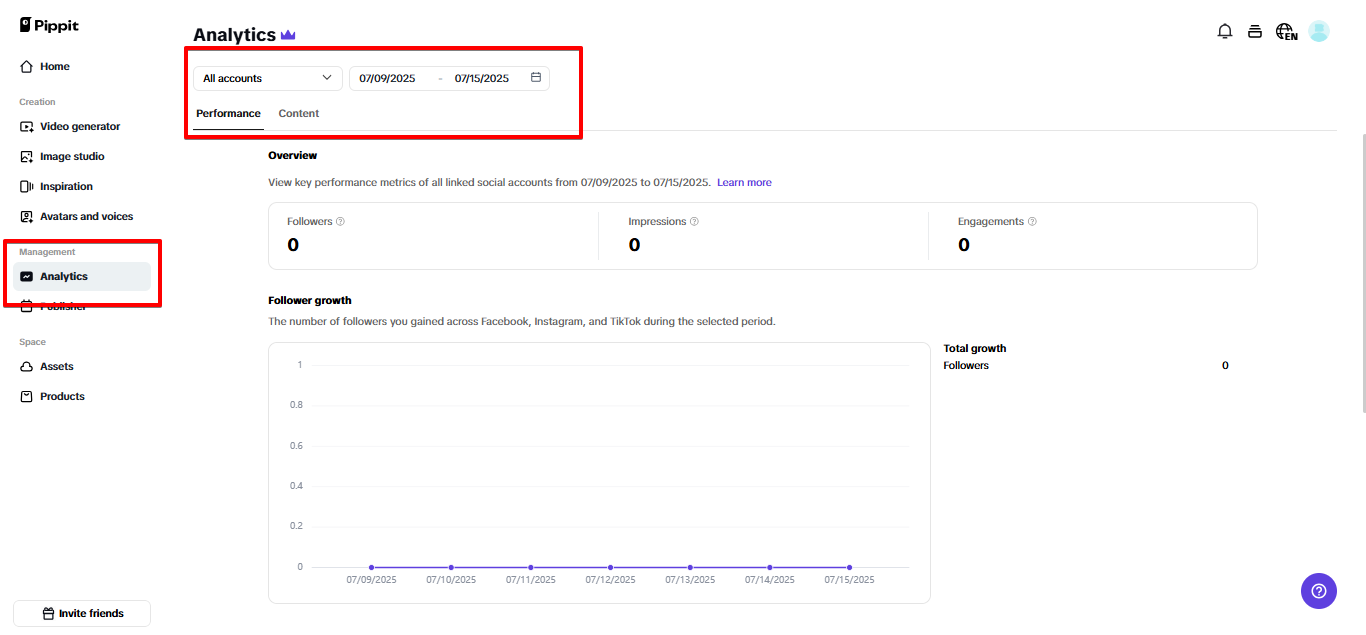
Task: Click the credits card icon in header
Action: [x=1255, y=32]
